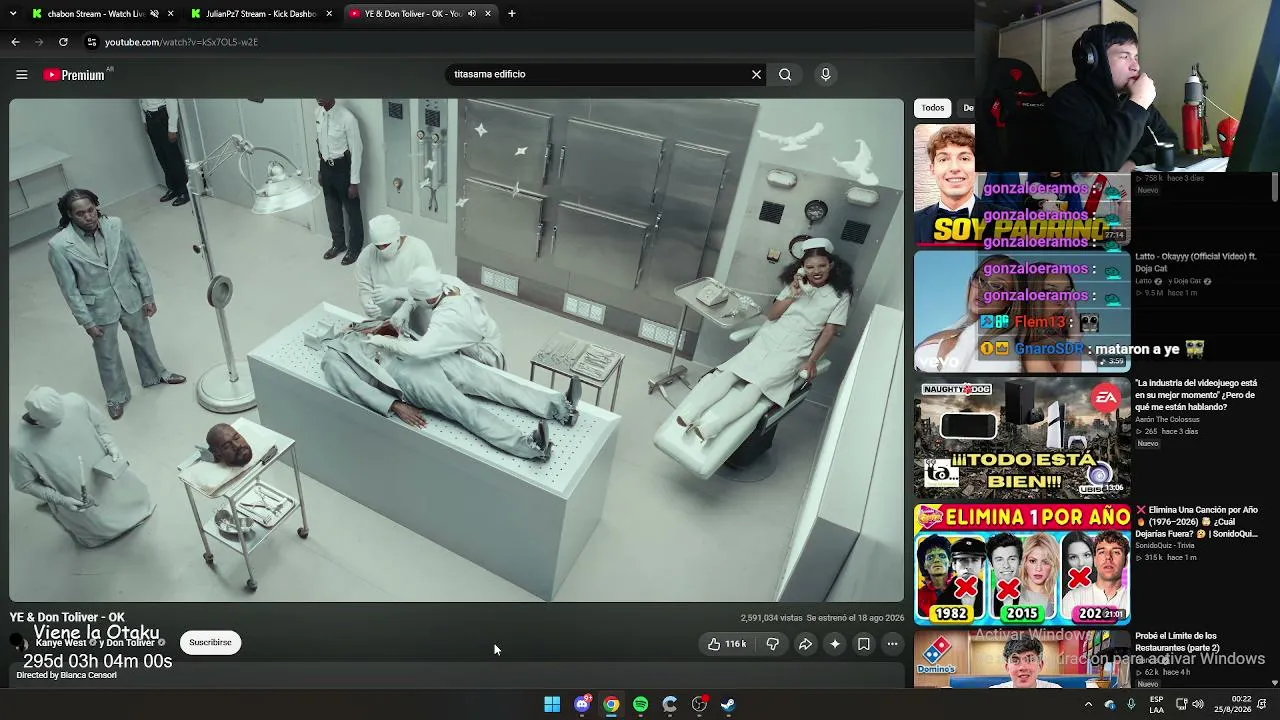Open the sparkle Ask AI button

tap(834, 644)
